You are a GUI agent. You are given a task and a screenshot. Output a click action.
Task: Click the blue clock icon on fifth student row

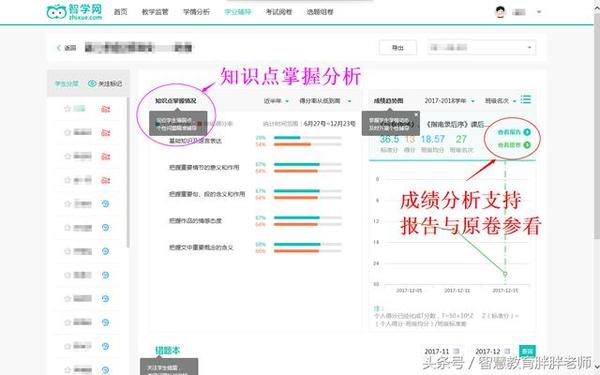tap(106, 204)
